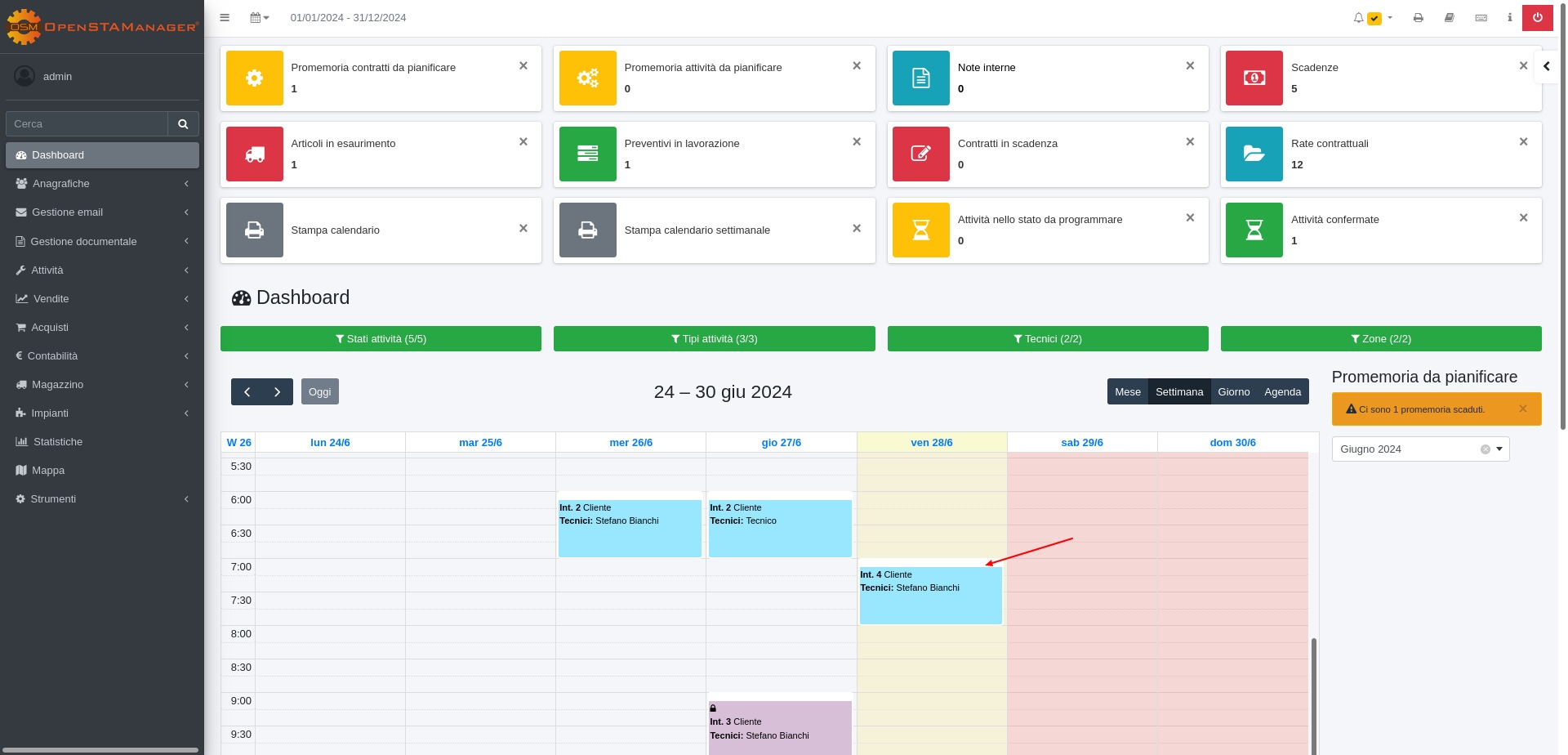This screenshot has height=755, width=1568.
Task: Click the Oggi button
Action: coord(319,391)
